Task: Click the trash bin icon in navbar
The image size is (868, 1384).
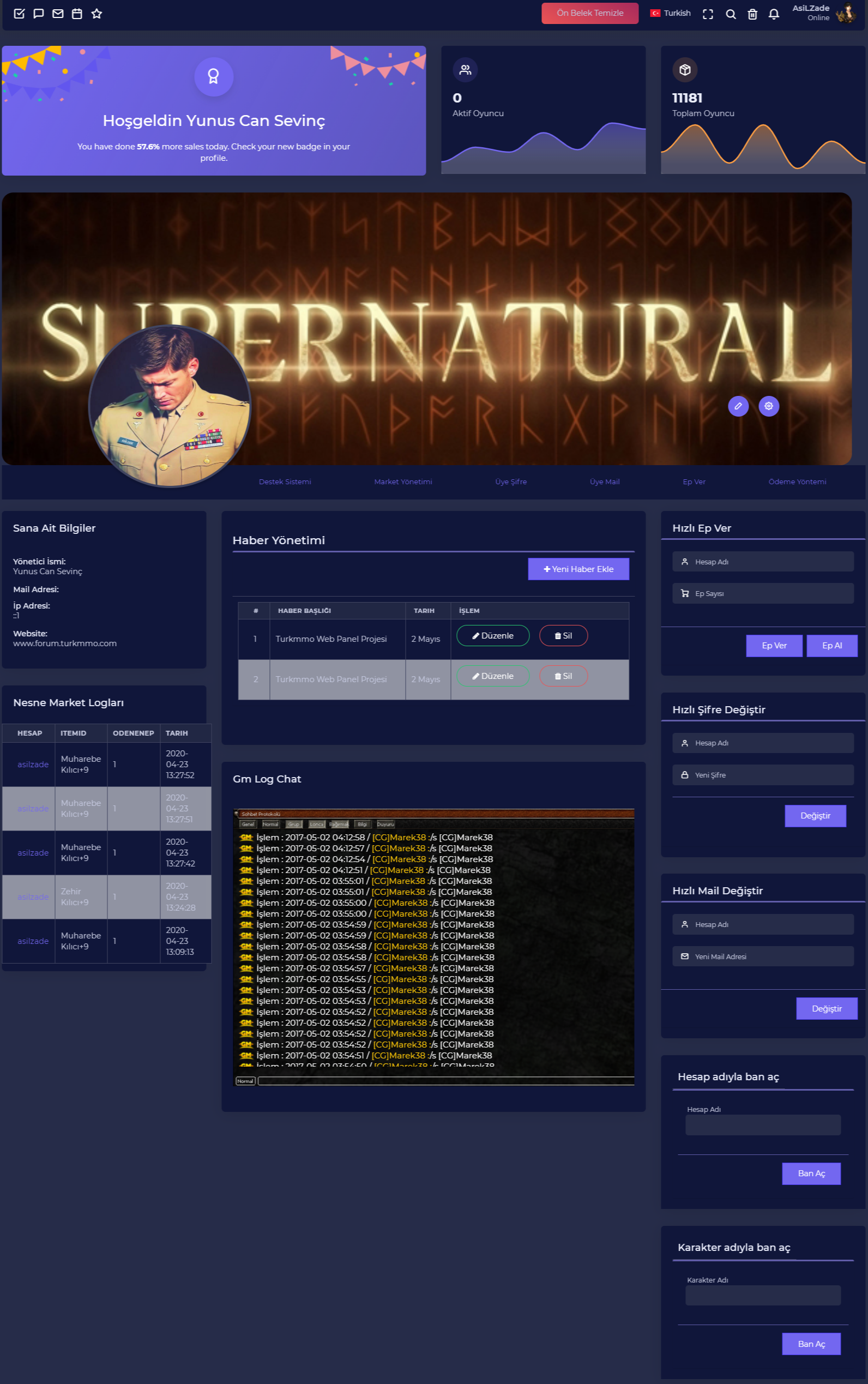Action: 752,14
